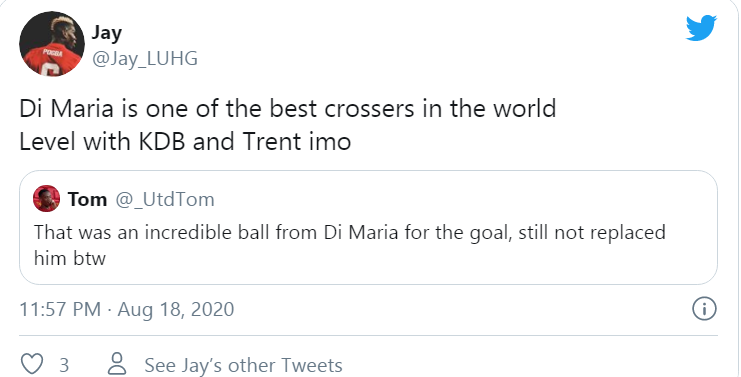
Task: Like the tweet with the heart icon
Action: [33, 365]
